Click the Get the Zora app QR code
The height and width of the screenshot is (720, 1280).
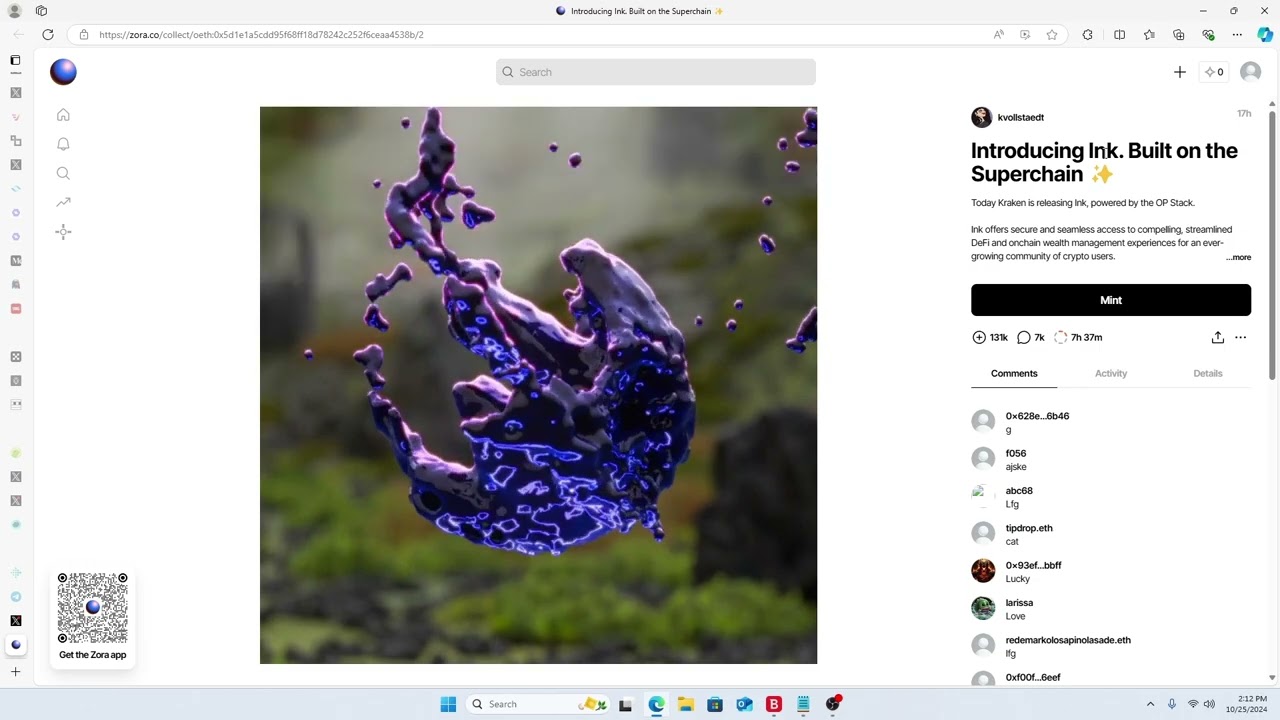(x=92, y=608)
